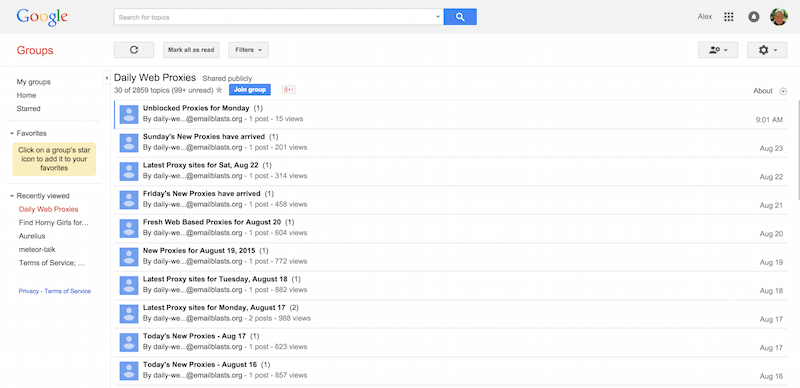Click Mark all as read button
This screenshot has width=800, height=388.
point(191,50)
